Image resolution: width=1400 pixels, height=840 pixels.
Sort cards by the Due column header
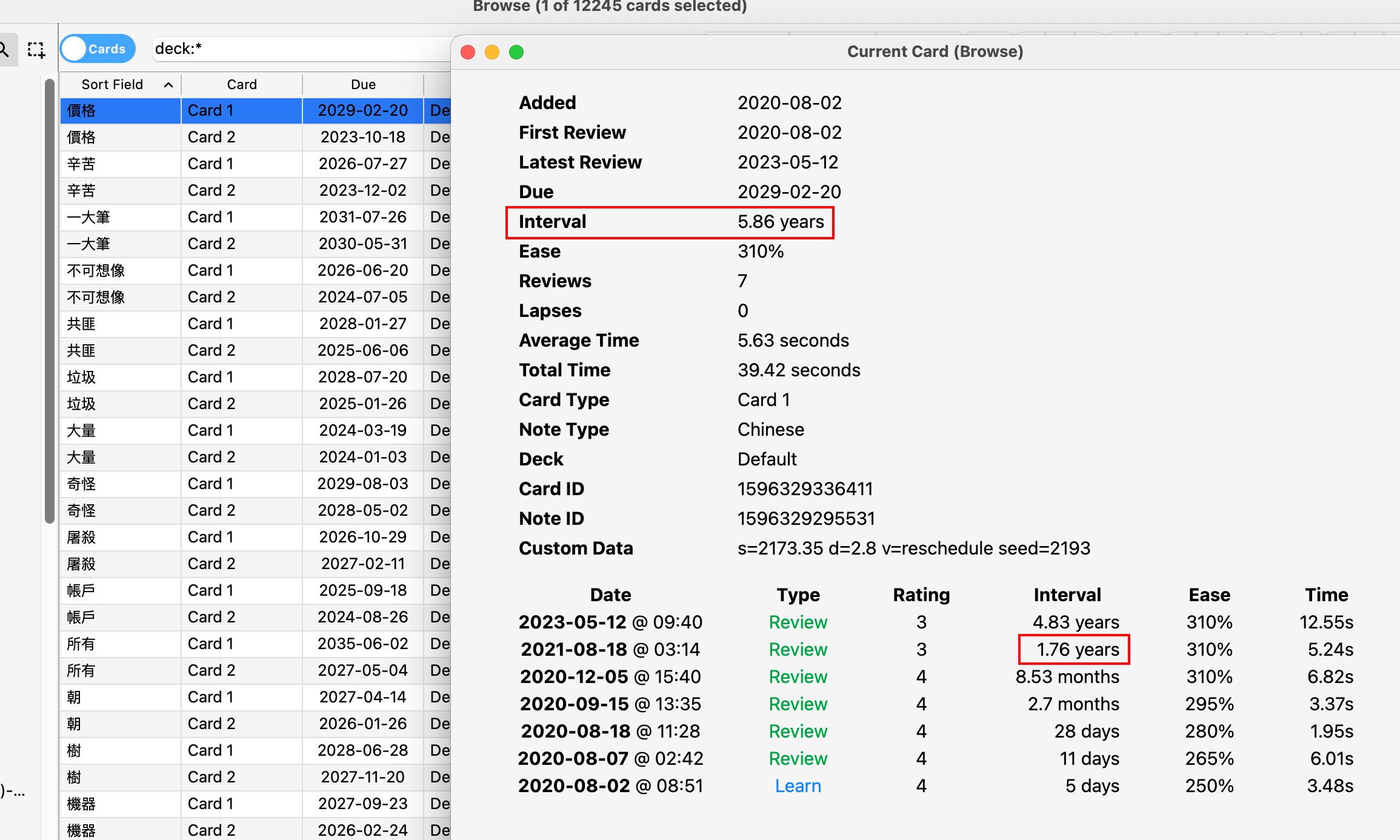pyautogui.click(x=362, y=84)
